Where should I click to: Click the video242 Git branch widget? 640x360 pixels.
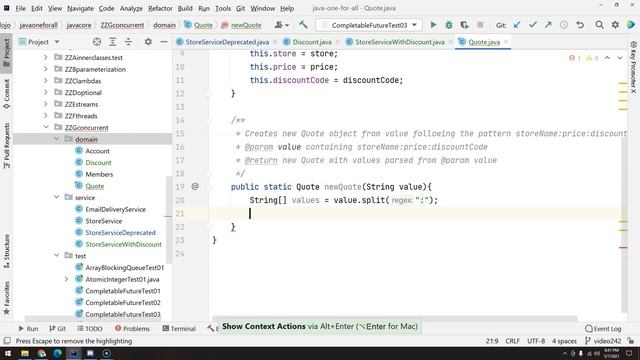click(x=603, y=341)
